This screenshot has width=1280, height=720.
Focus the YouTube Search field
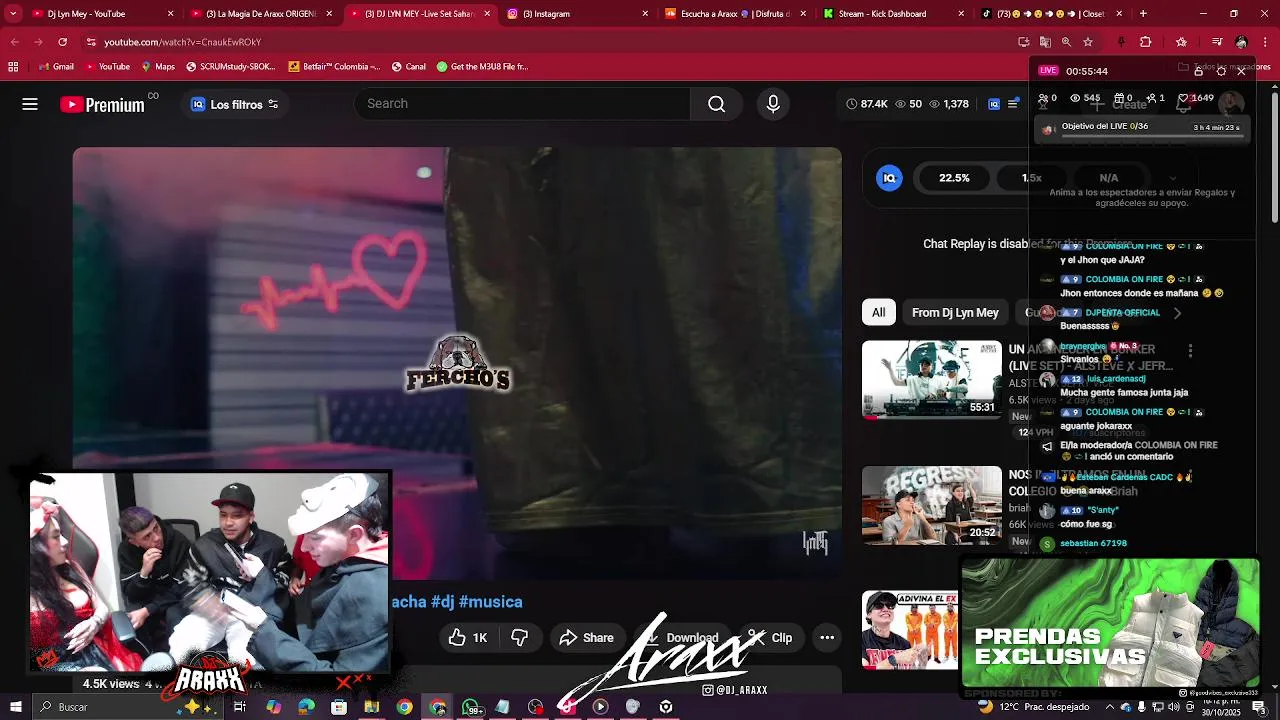tap(522, 104)
